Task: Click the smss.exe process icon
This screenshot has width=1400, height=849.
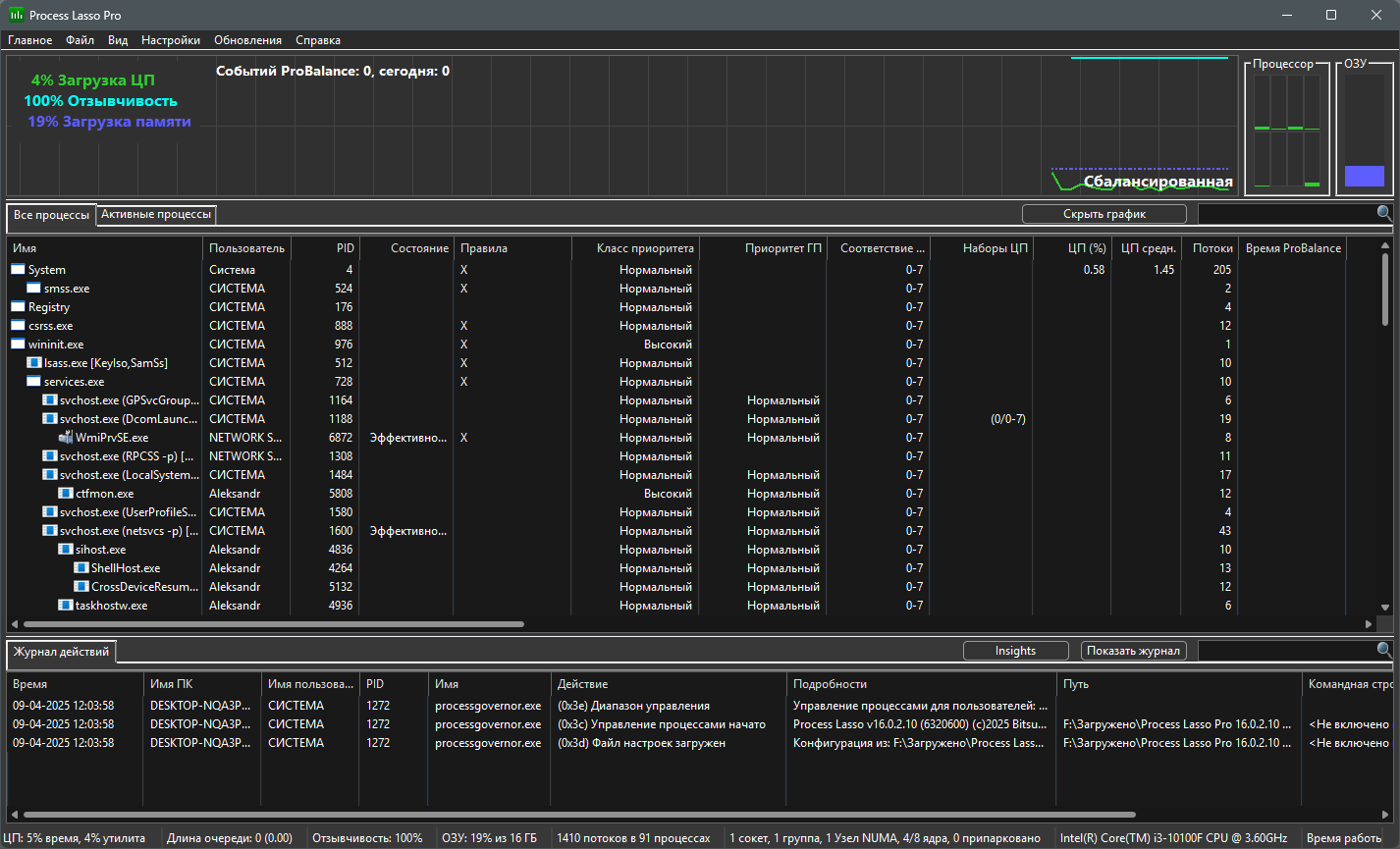Action: point(33,289)
